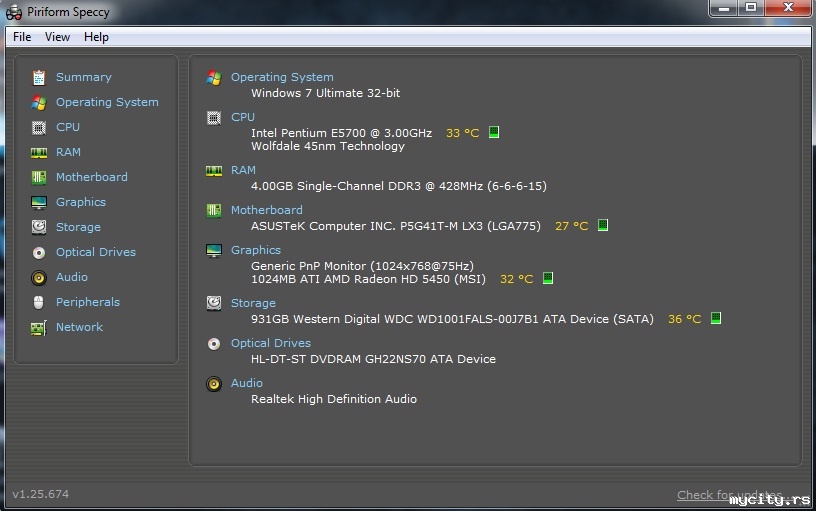Click the Summary clipboard icon in sidebar
Screen dimensions: 816x511
[39, 78]
